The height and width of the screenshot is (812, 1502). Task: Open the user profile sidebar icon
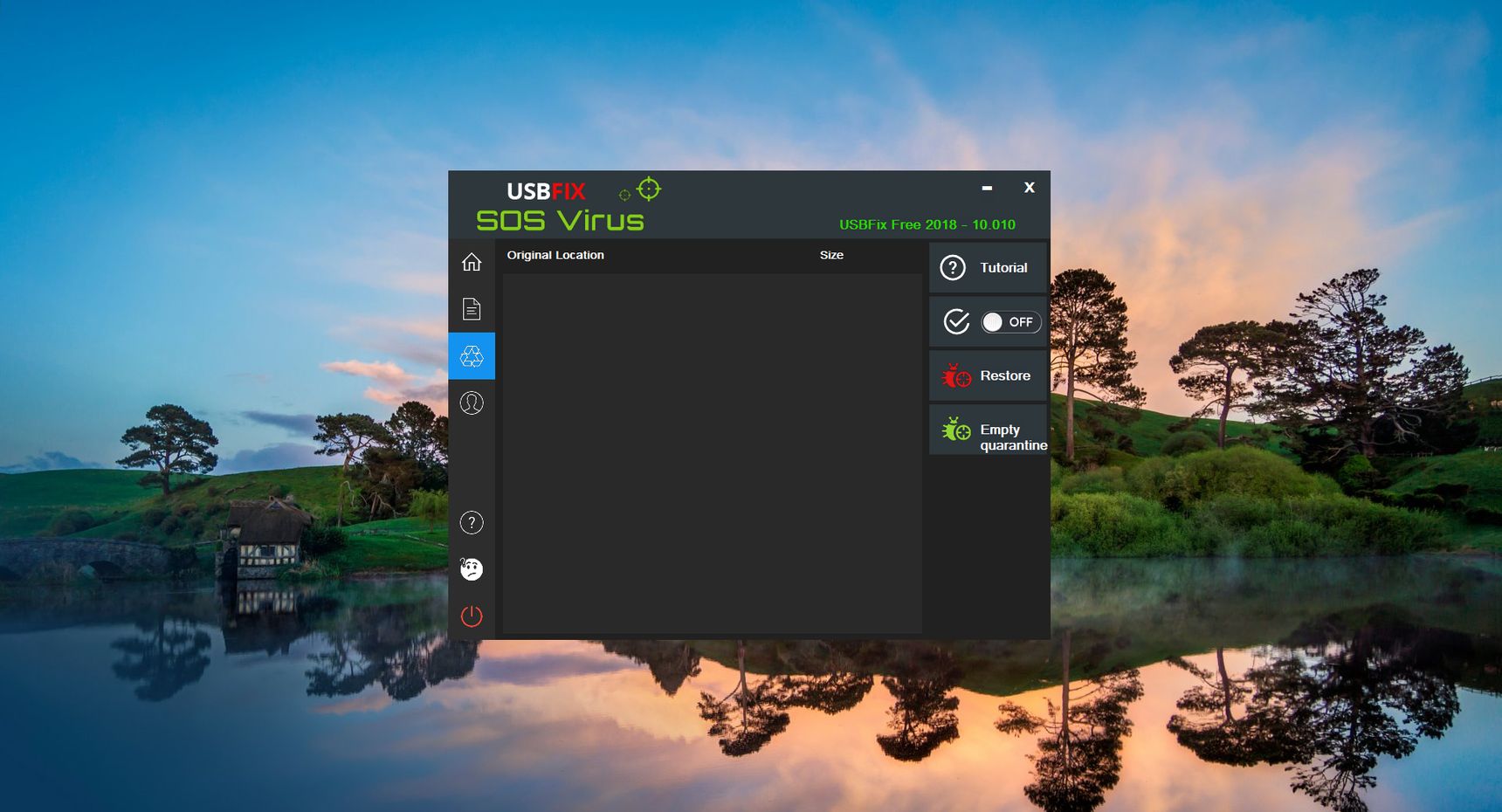click(472, 403)
